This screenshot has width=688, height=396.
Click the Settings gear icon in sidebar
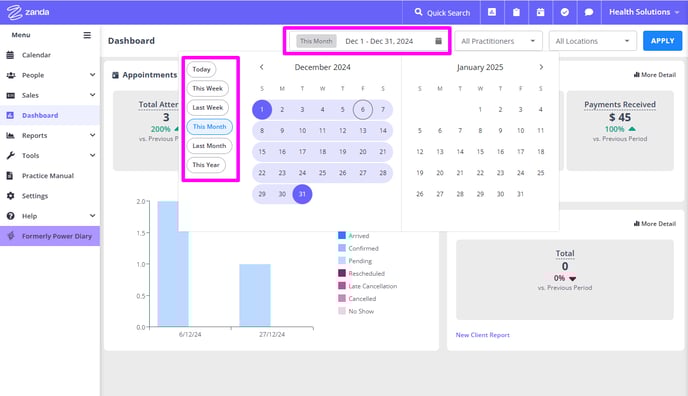[11, 196]
